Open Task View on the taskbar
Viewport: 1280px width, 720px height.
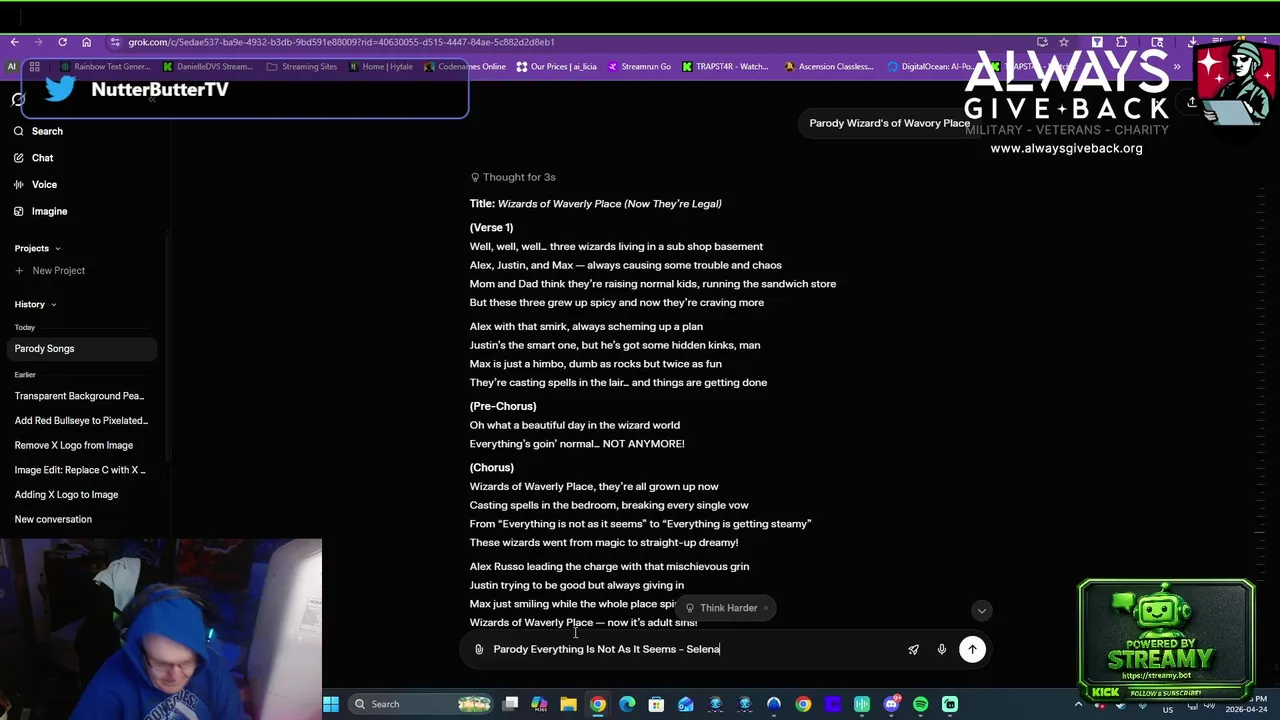510,704
